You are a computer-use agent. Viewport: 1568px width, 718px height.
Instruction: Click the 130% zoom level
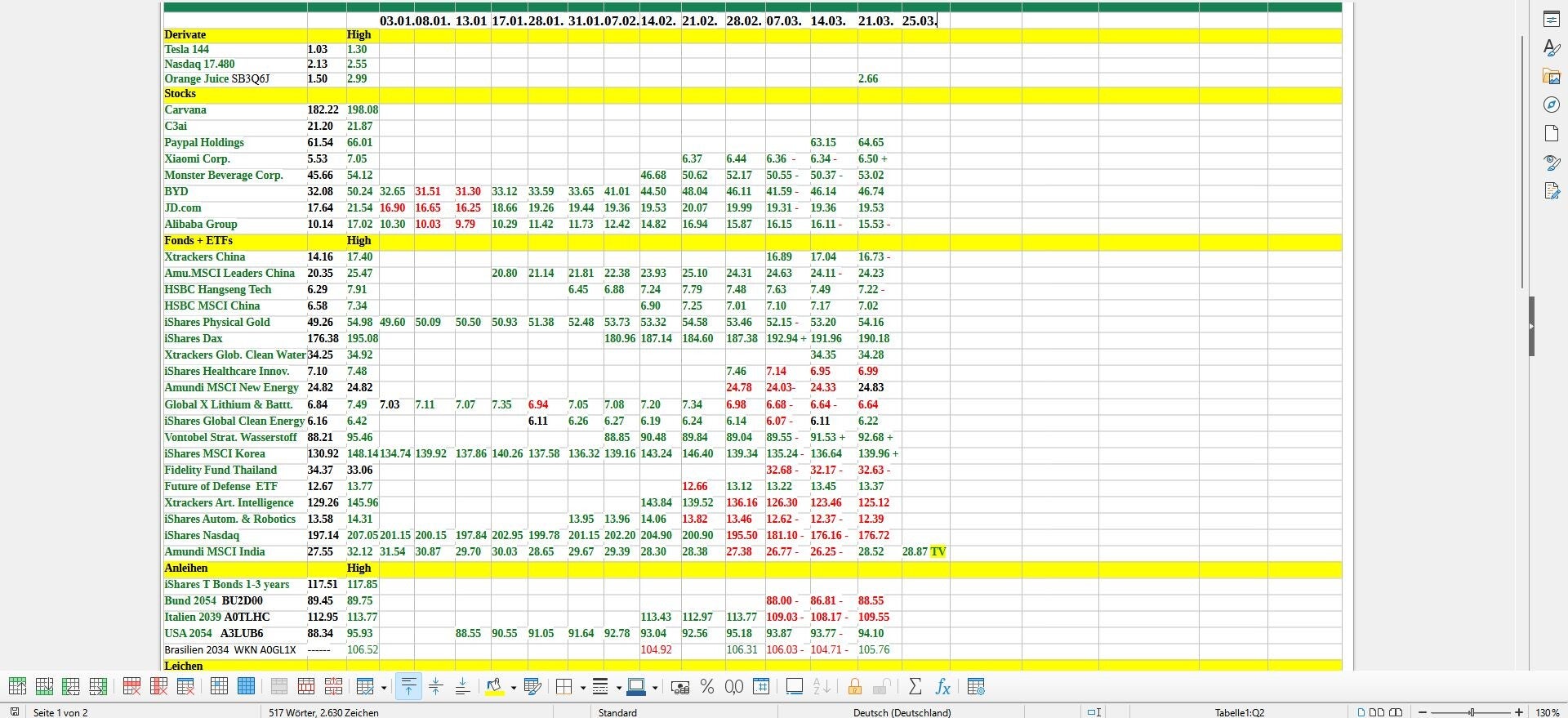tap(1548, 712)
